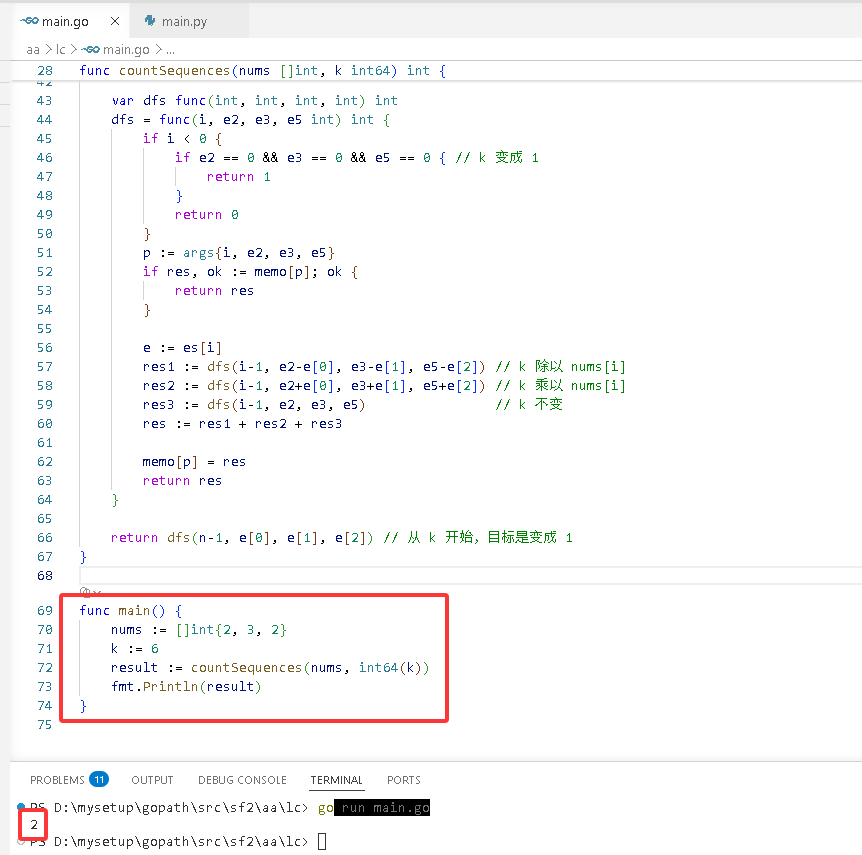Click 'res := res1 + res2 + res3' line
862x855 pixels.
click(x=242, y=424)
